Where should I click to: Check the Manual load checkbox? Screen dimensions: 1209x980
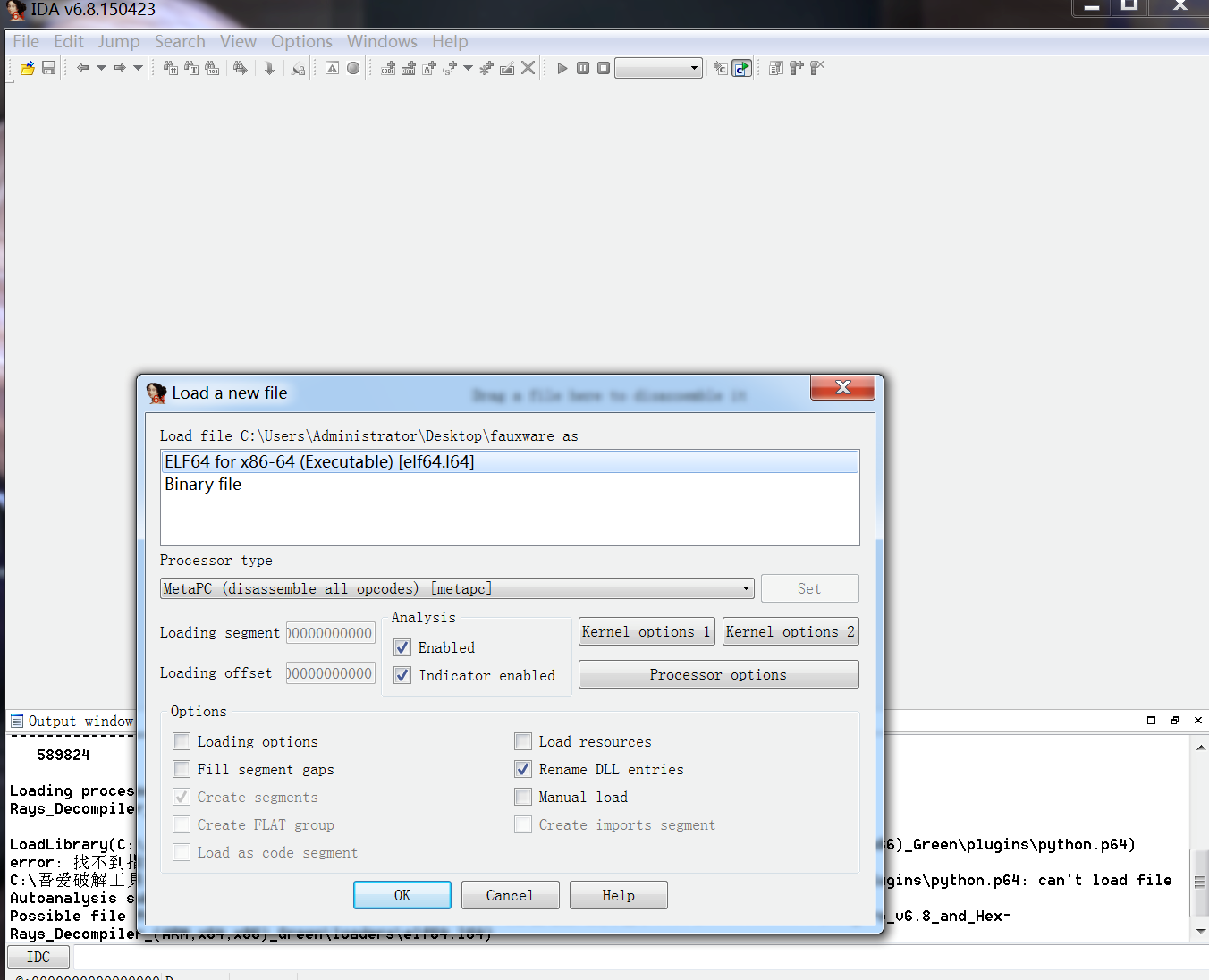[x=523, y=797]
